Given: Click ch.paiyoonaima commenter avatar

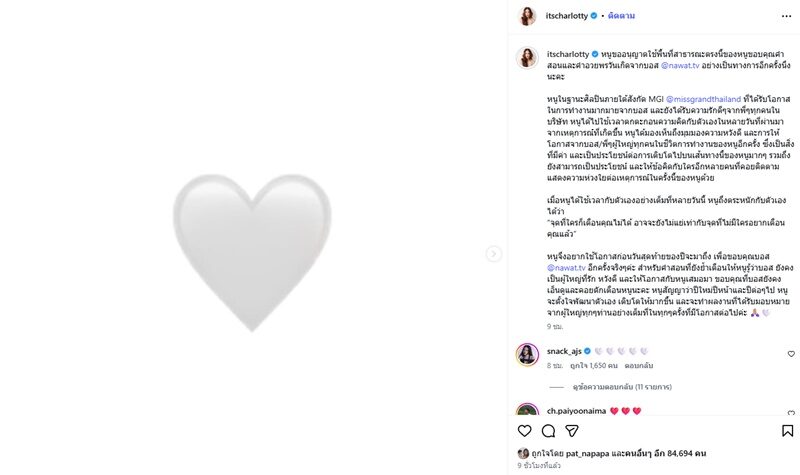Looking at the screenshot, I should pos(527,412).
